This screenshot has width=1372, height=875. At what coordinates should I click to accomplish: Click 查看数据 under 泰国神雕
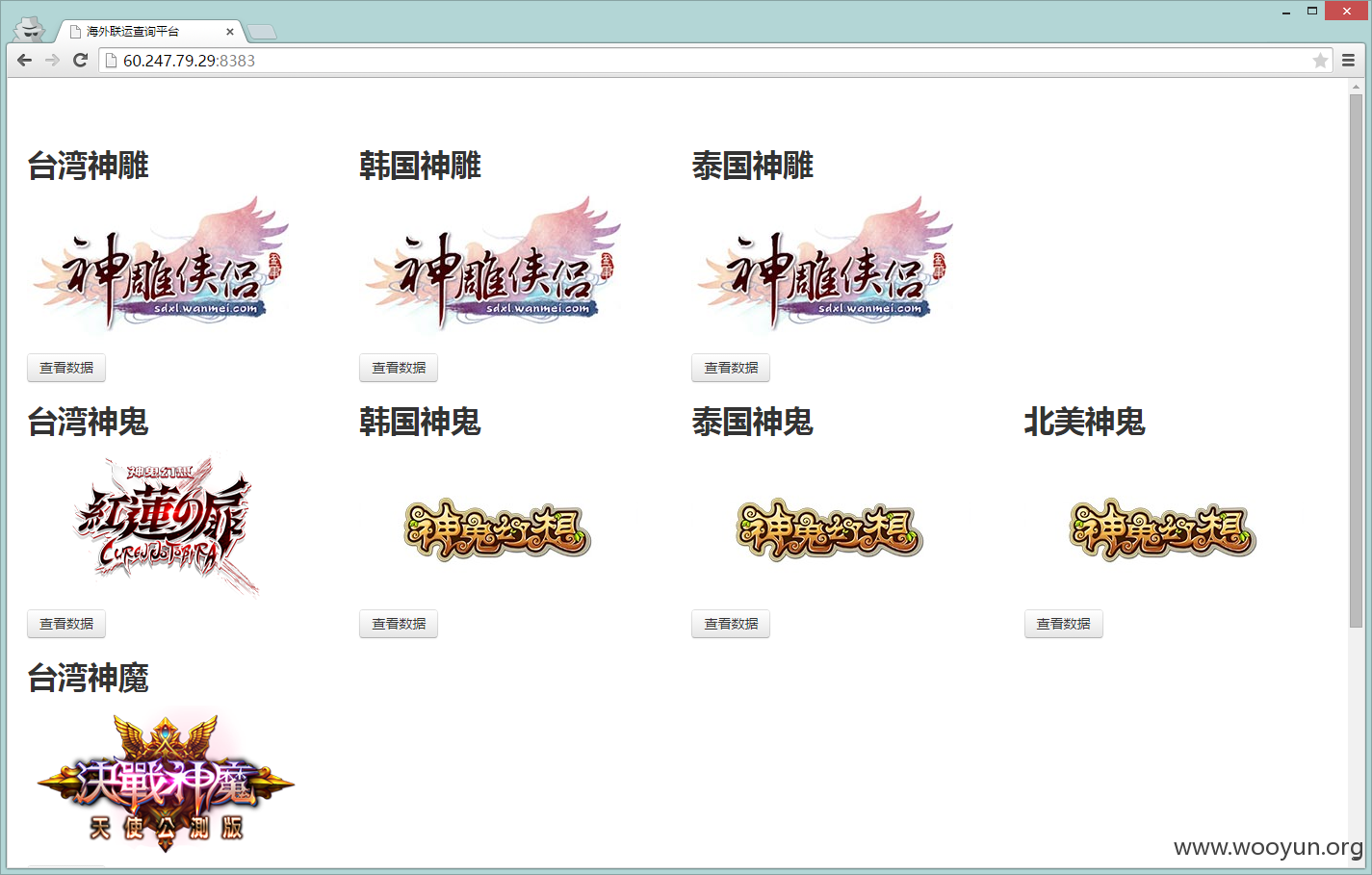(x=731, y=368)
